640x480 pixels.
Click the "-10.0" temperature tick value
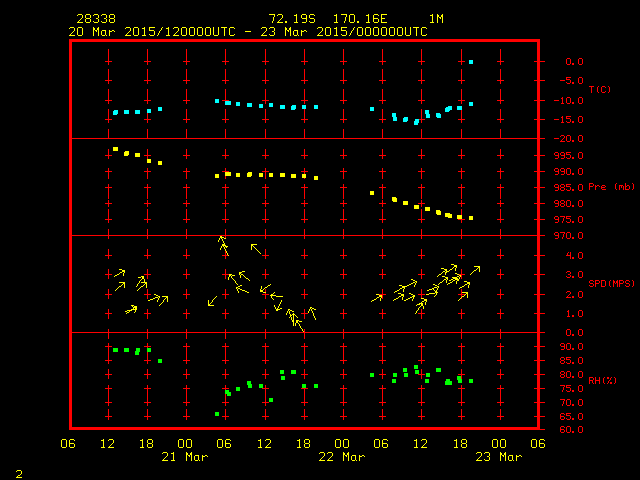(x=569, y=100)
